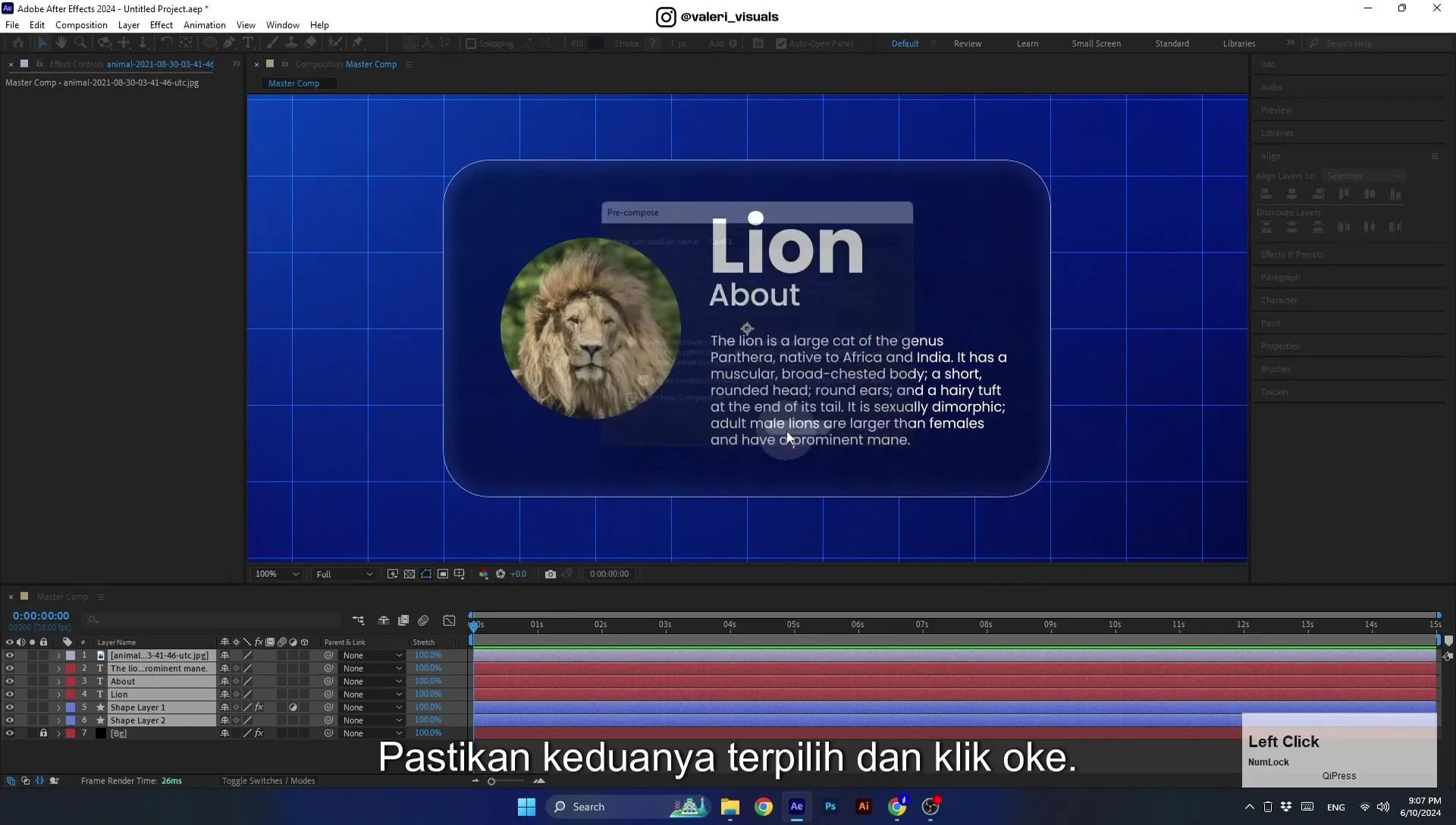Select the Hand tool in toolbar

[61, 43]
